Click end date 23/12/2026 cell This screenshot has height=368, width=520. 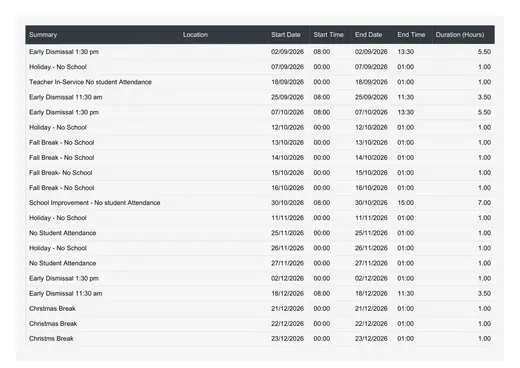tap(371, 339)
